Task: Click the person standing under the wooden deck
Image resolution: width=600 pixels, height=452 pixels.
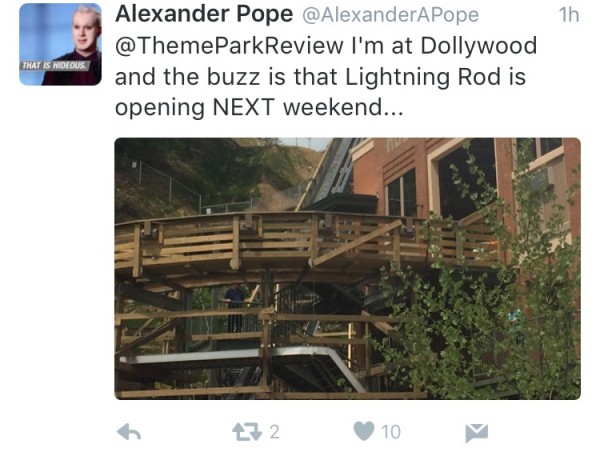Action: pyautogui.click(x=235, y=308)
